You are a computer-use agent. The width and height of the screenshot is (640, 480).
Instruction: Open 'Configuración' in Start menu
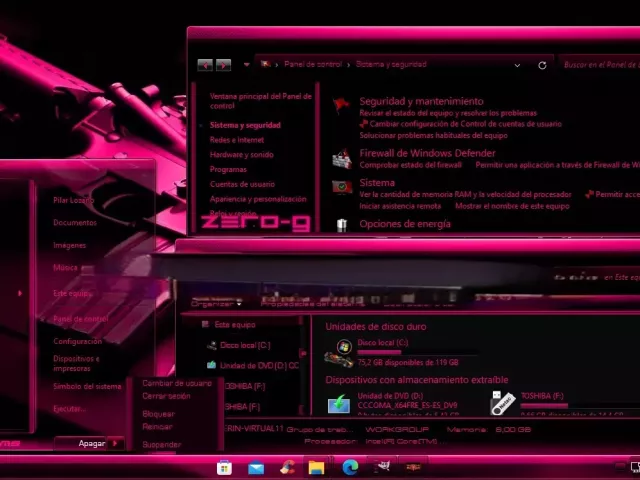click(78, 342)
